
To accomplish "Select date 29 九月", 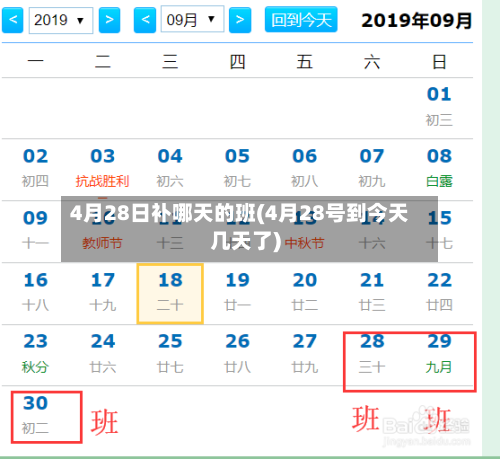I will (439, 355).
